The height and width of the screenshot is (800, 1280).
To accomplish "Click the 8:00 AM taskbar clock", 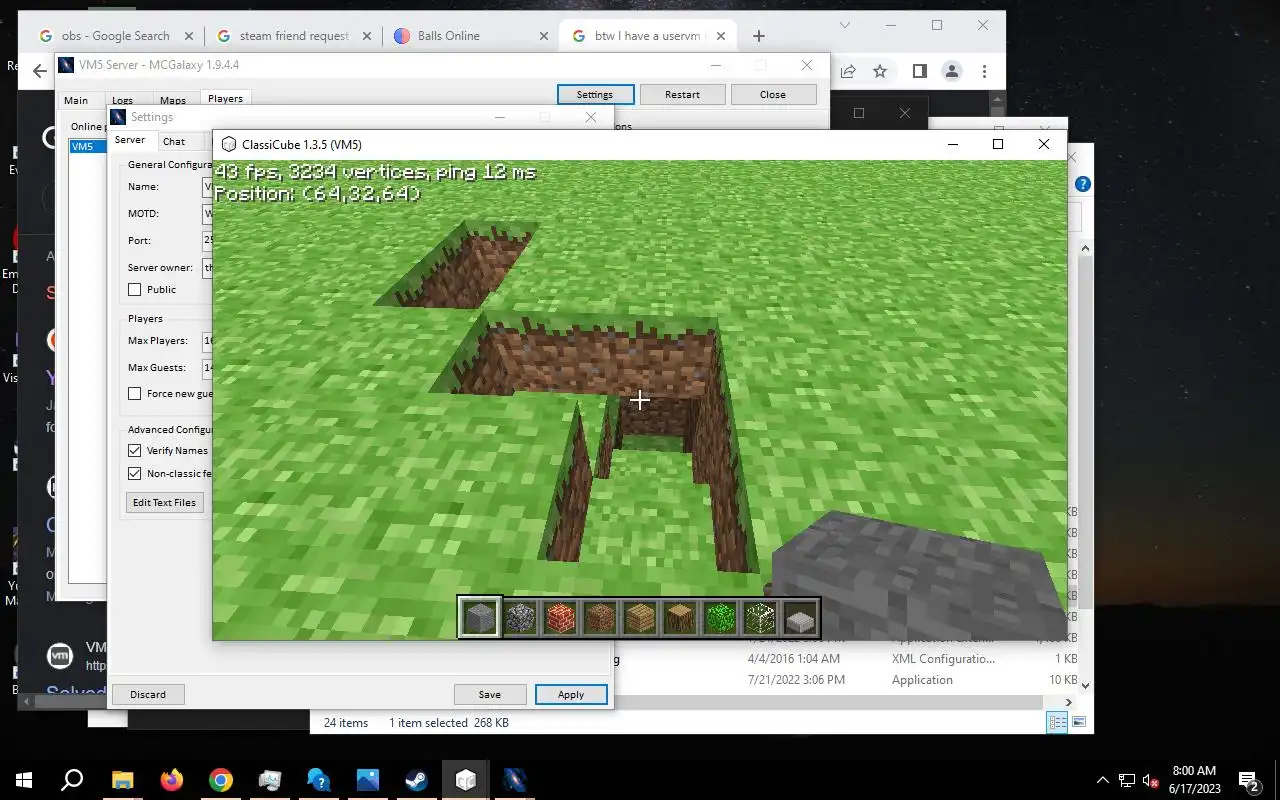I will (1194, 771).
